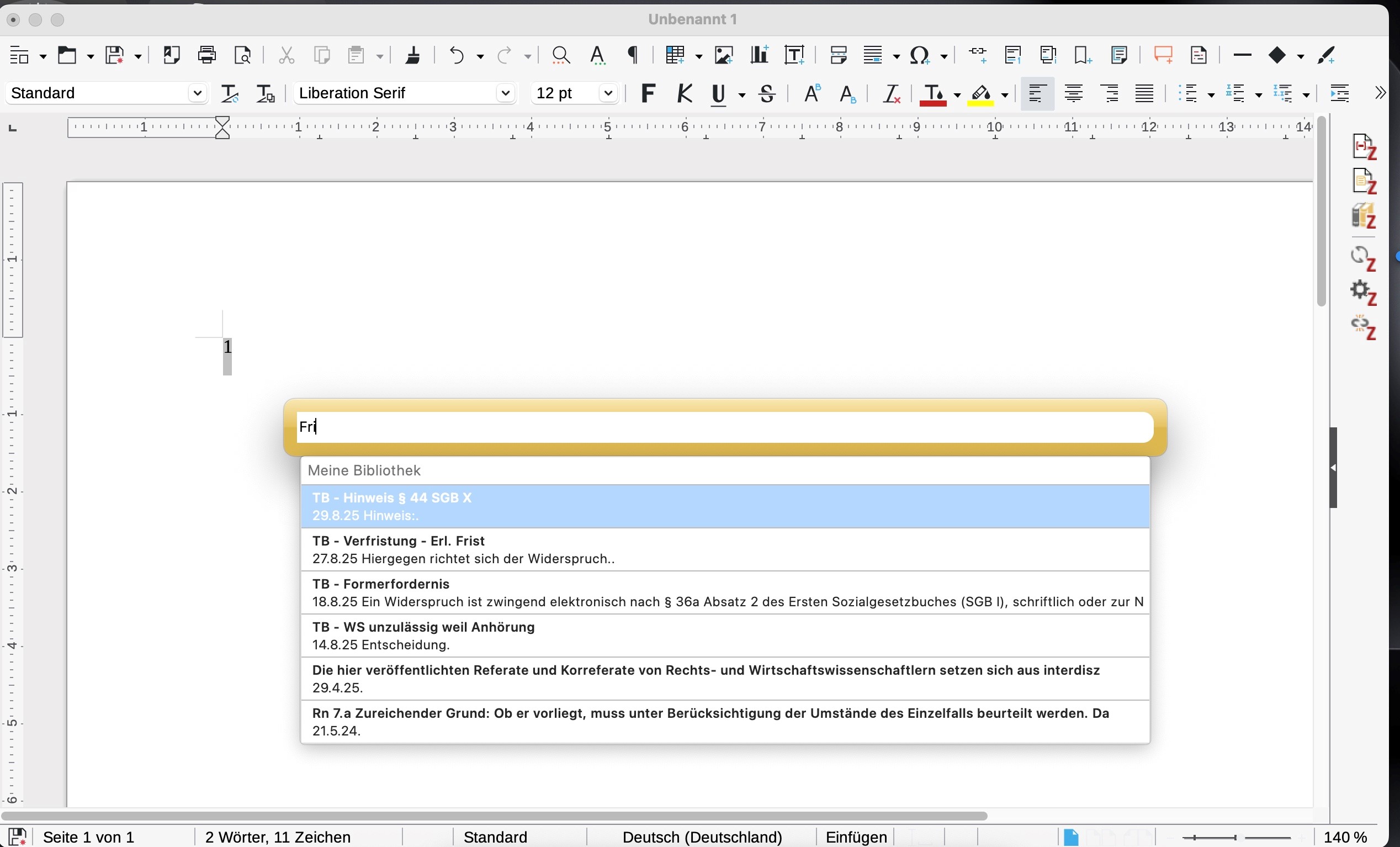Viewport: 1400px width, 847px height.
Task: Expand the Open folder dropdown arrow
Action: click(x=90, y=56)
